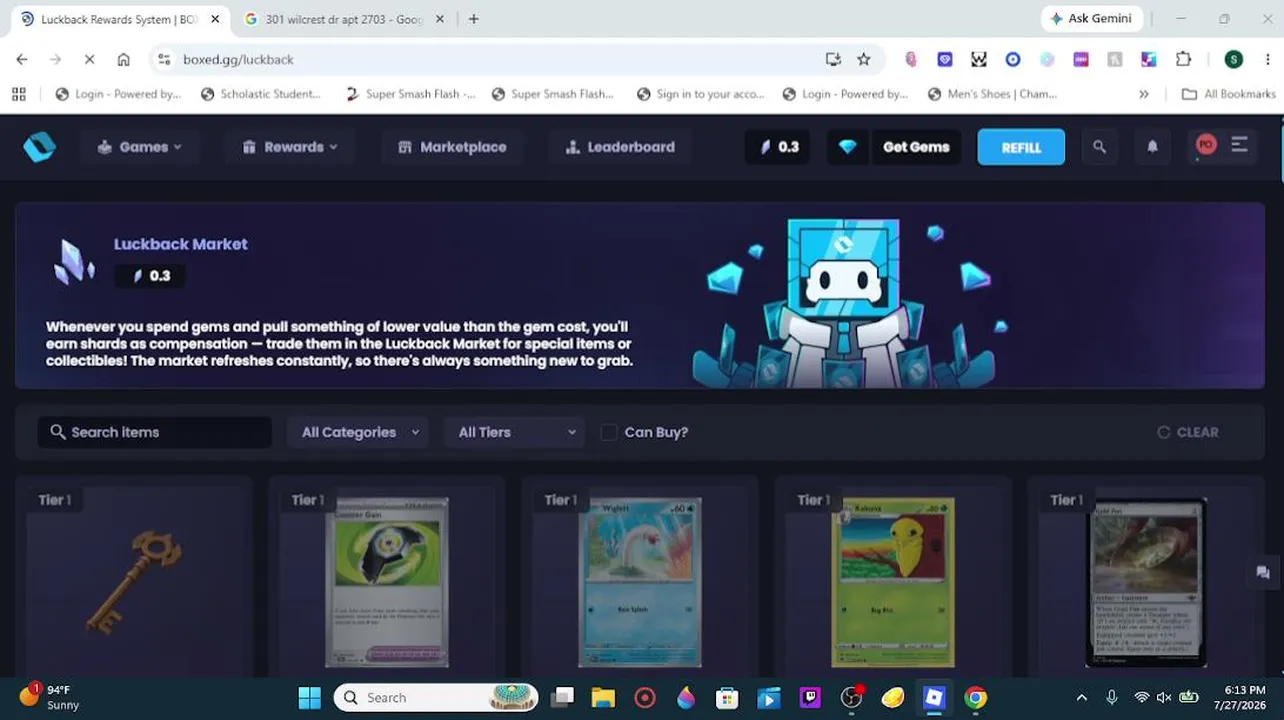Click the Boxed site logo

[x=39, y=147]
